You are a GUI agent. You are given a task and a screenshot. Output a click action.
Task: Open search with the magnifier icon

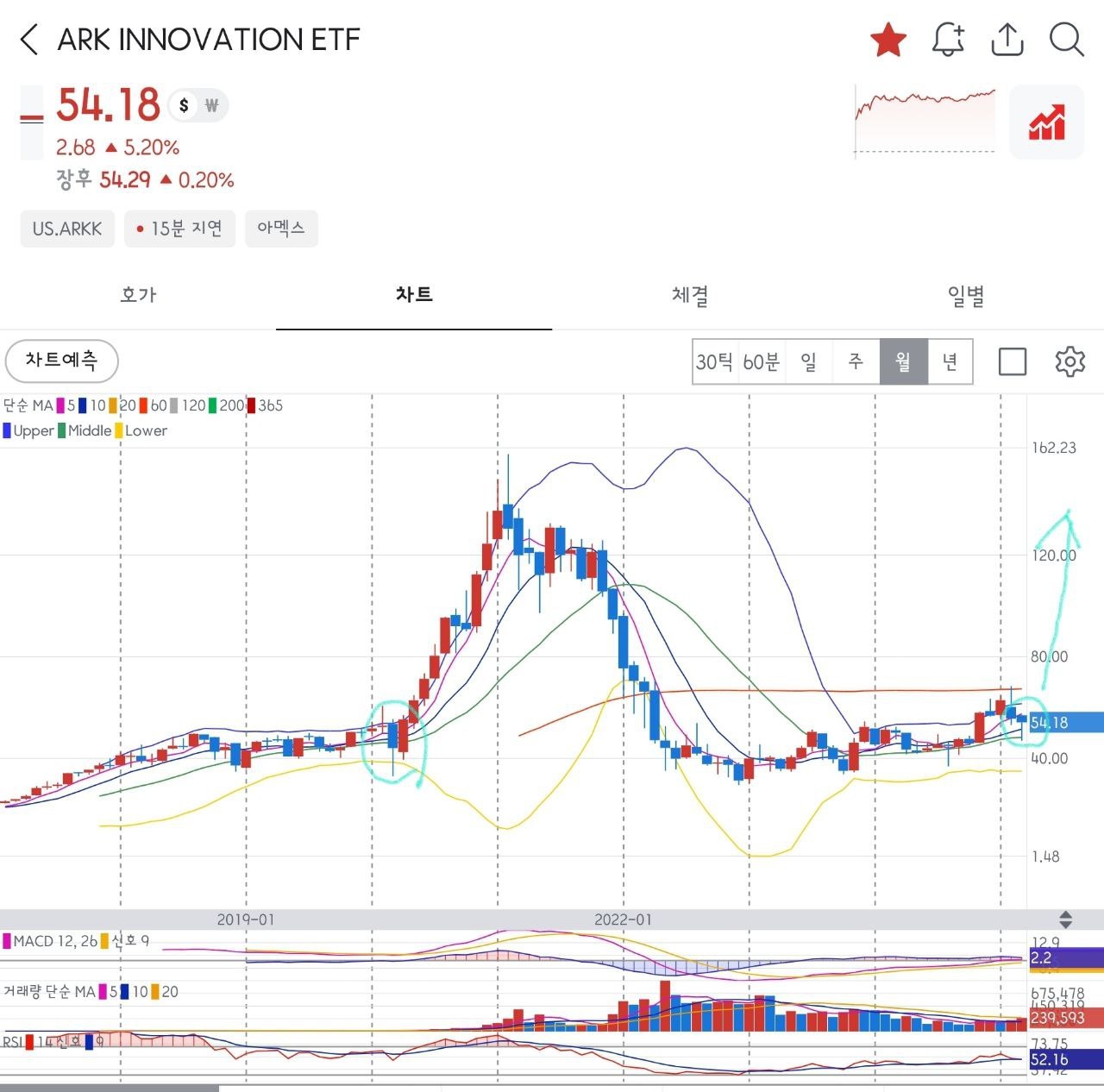click(x=1067, y=40)
